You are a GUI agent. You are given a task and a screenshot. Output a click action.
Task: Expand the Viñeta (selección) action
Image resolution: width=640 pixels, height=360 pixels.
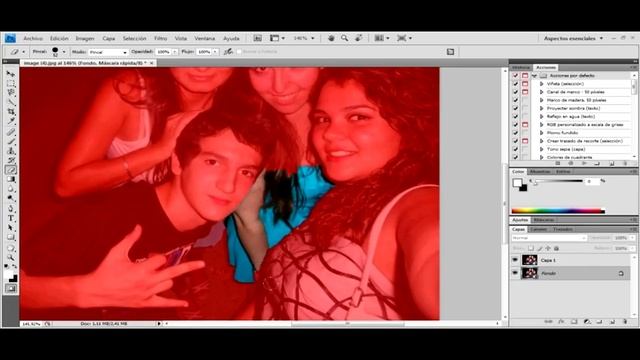(x=542, y=84)
